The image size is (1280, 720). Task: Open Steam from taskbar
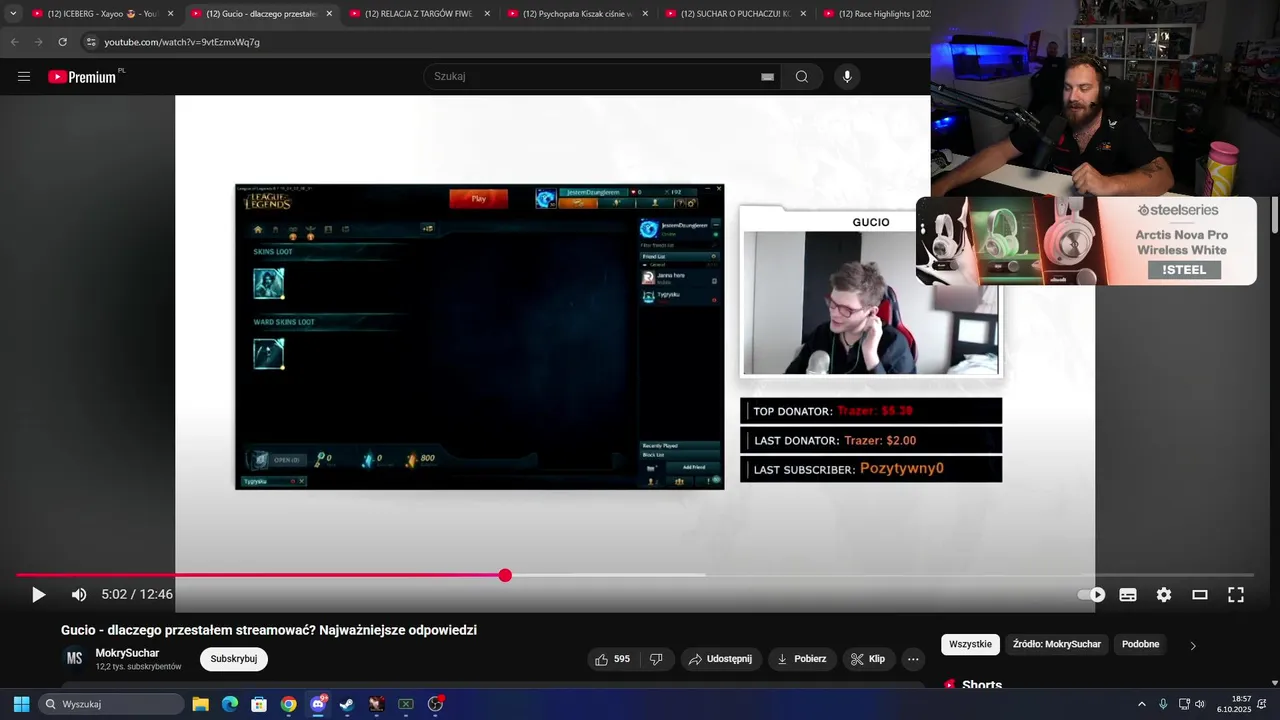347,704
